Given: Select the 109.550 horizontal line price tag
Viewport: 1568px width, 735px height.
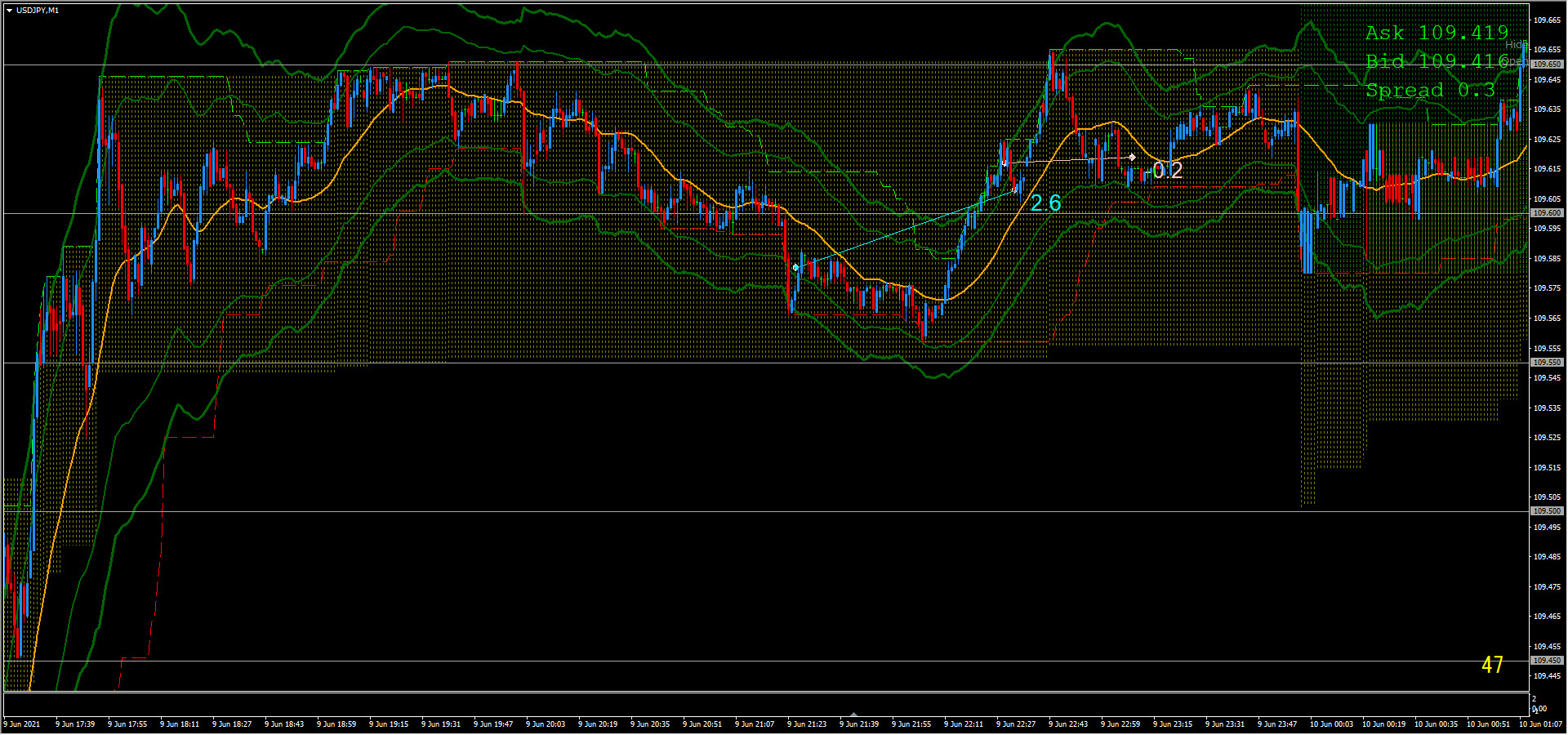Looking at the screenshot, I should [x=1547, y=362].
